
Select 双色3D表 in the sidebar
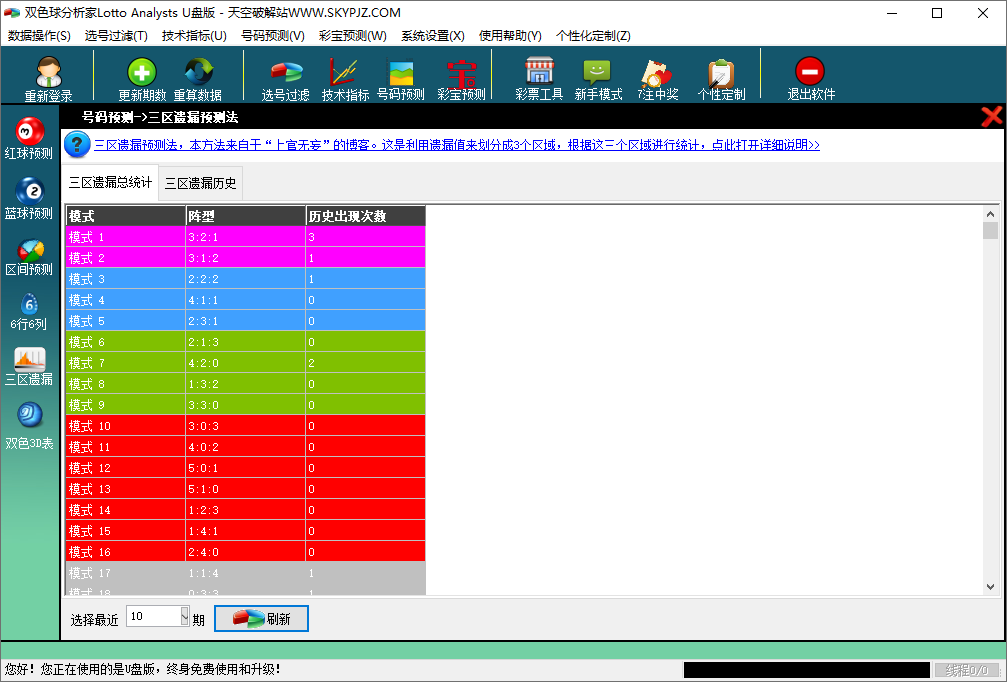click(x=29, y=425)
